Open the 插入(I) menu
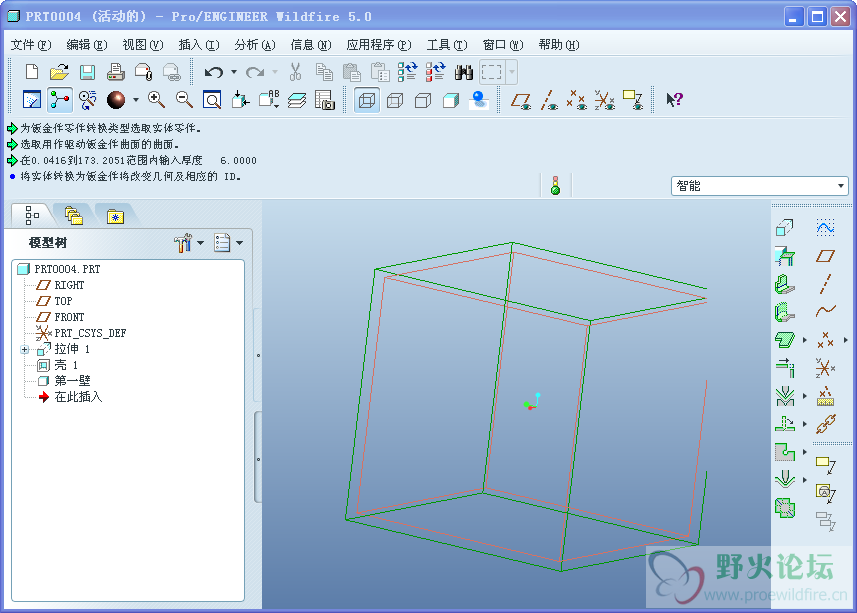The image size is (857, 613). tap(199, 45)
